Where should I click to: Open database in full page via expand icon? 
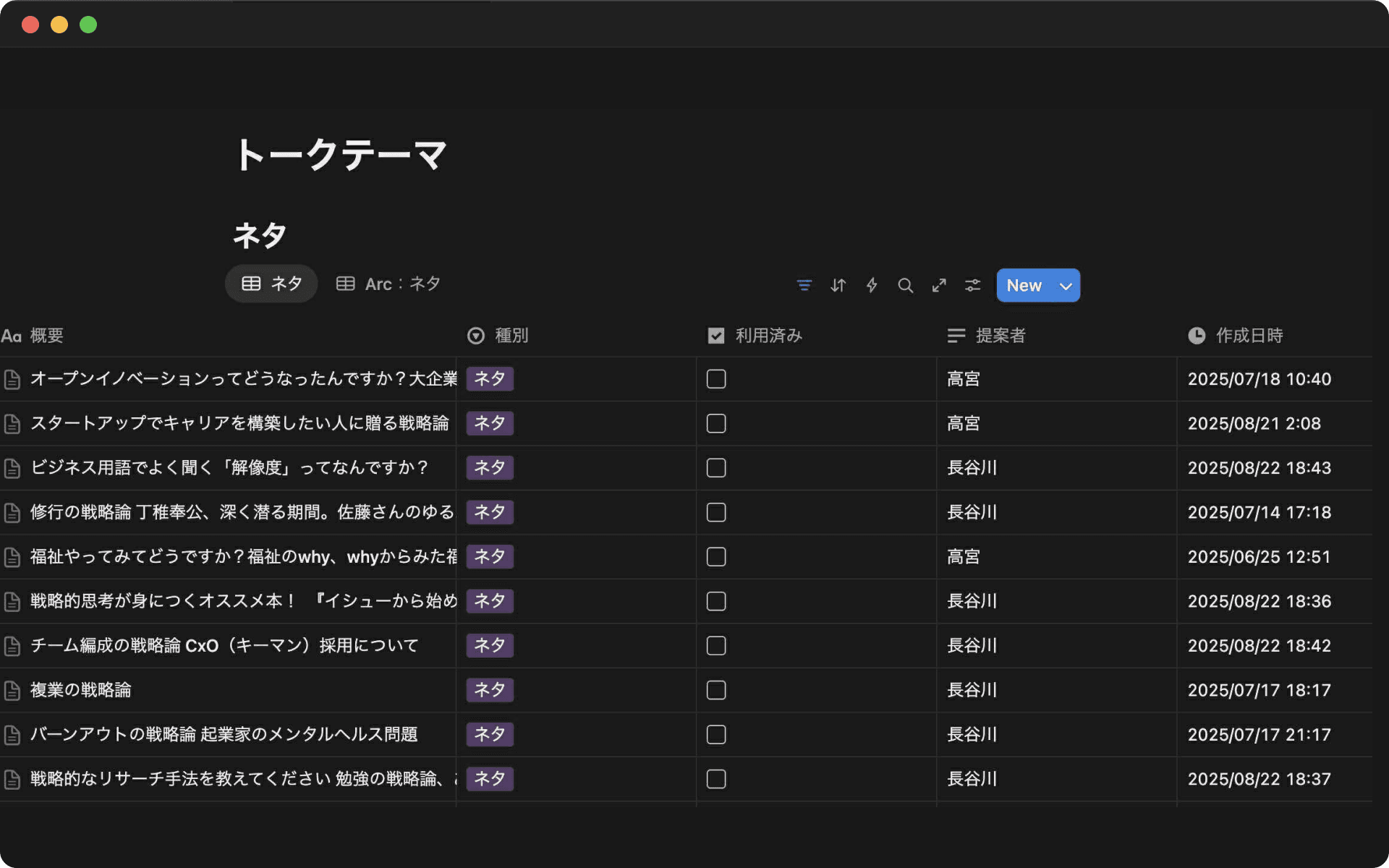click(939, 286)
